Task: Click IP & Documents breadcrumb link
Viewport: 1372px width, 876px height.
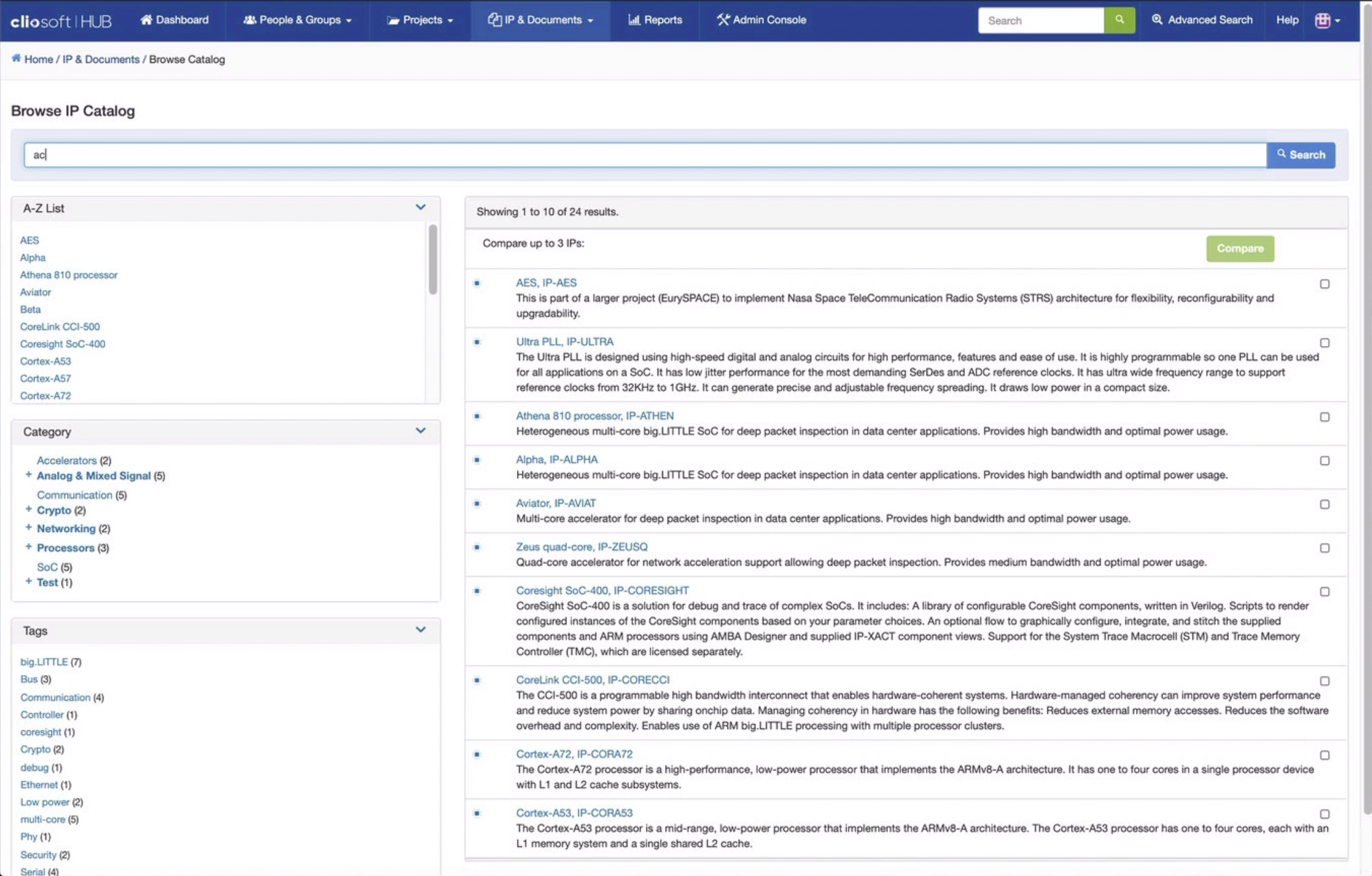Action: pyautogui.click(x=101, y=60)
